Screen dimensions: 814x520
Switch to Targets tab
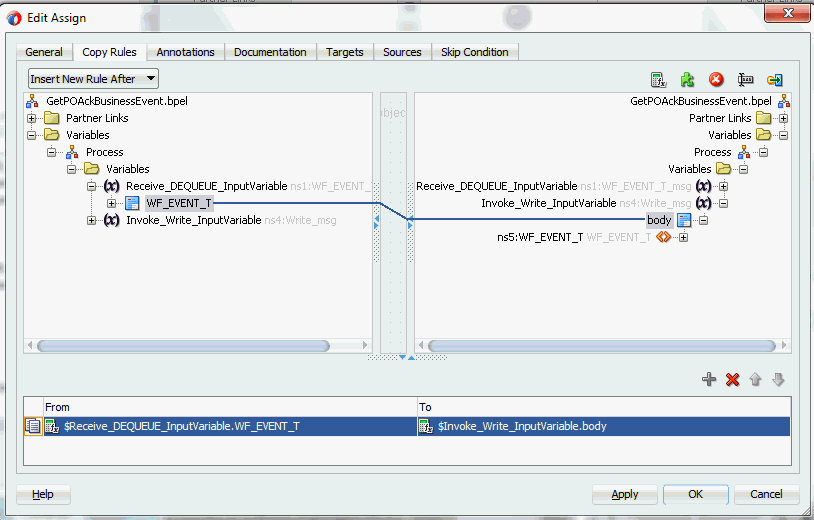345,52
